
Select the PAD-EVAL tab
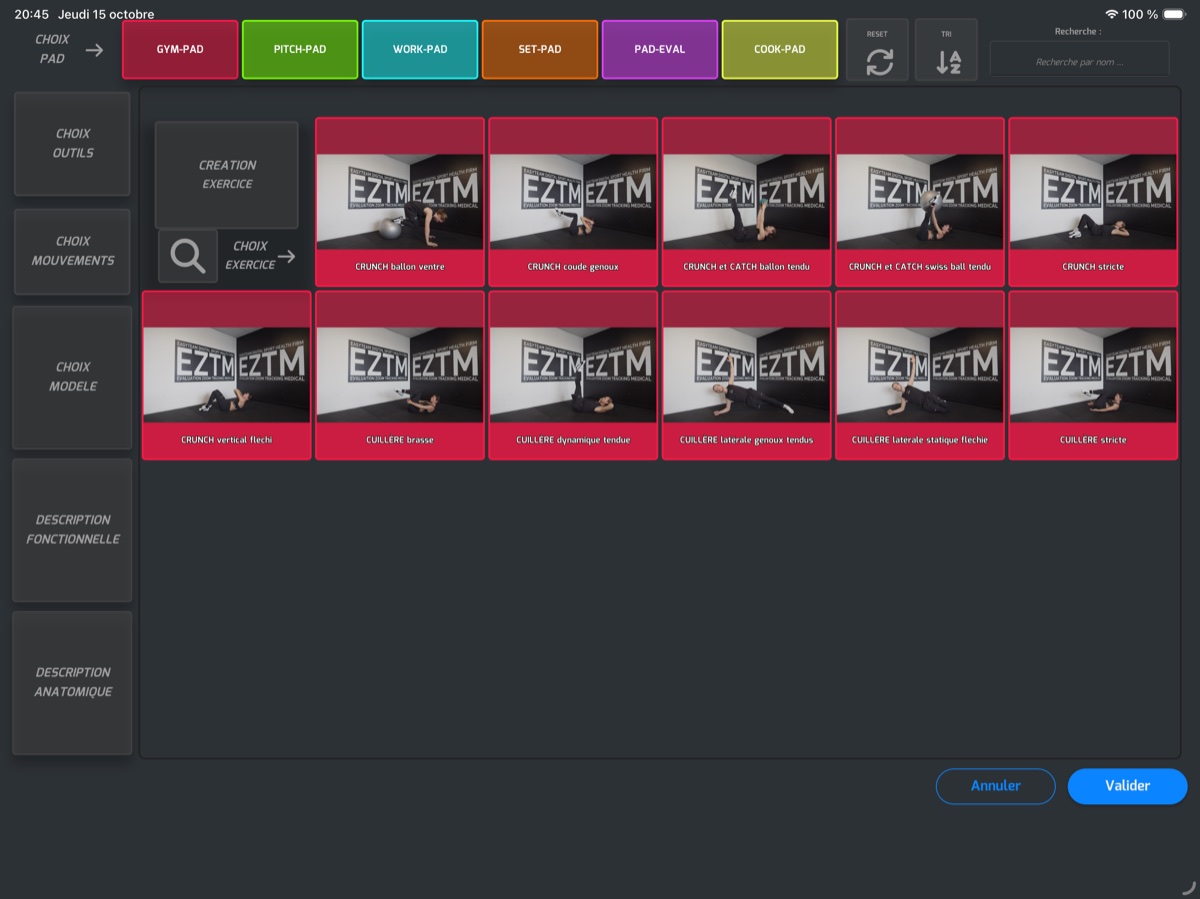660,49
